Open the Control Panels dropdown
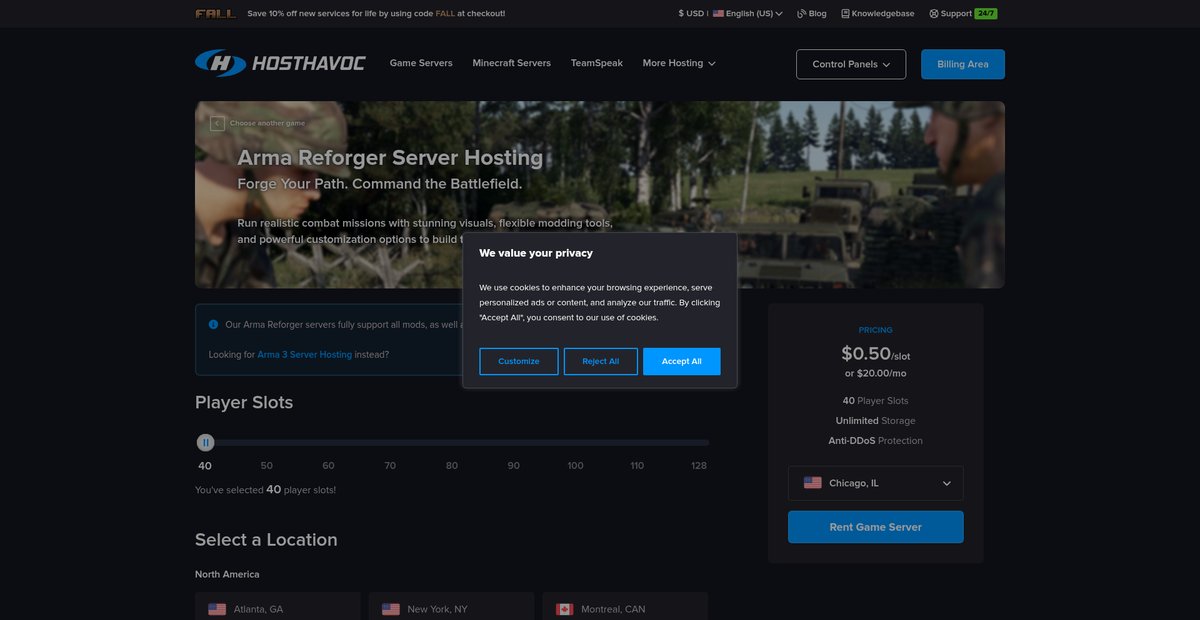Viewport: 1200px width, 620px height. pyautogui.click(x=851, y=64)
